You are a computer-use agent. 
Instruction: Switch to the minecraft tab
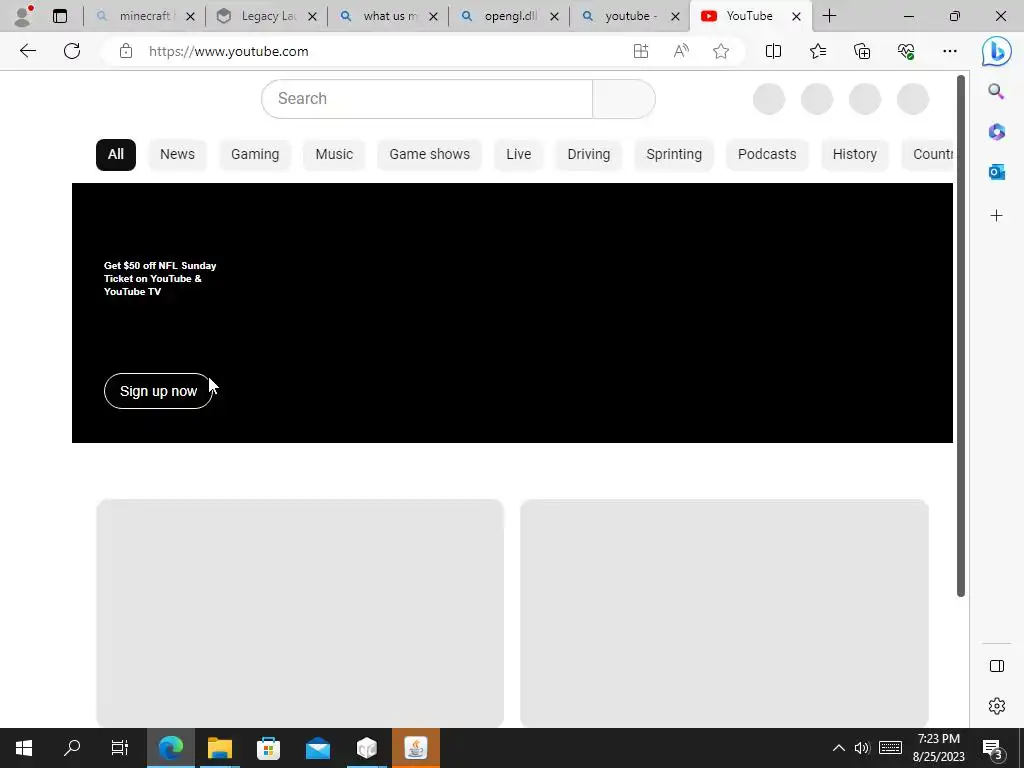144,16
